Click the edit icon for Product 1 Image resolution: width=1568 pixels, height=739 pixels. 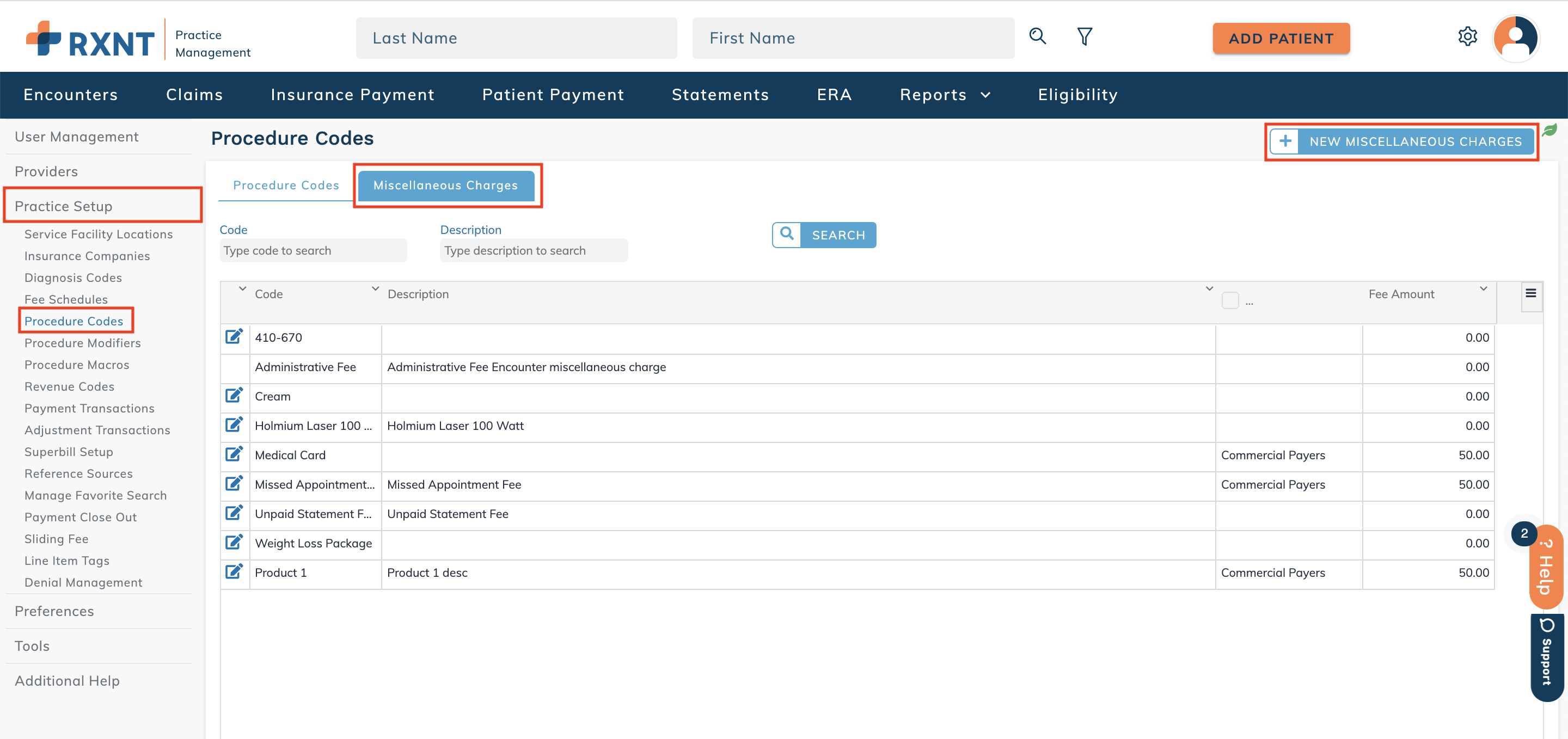coord(234,572)
